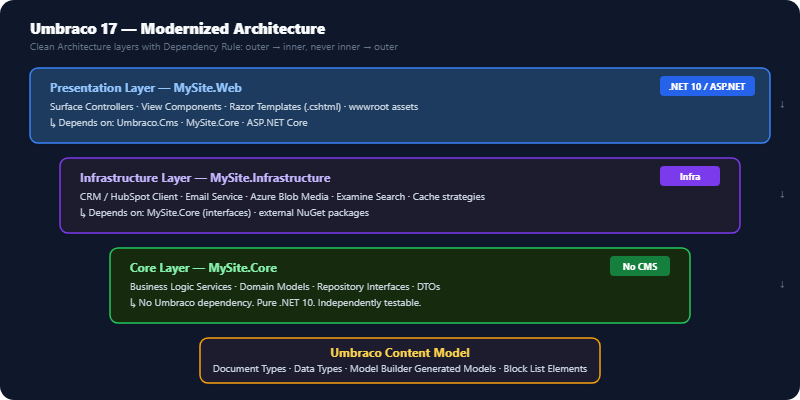Click the 'Depends on: MySite.Core (interfaces)' line
This screenshot has width=800, height=400.
pos(224,213)
